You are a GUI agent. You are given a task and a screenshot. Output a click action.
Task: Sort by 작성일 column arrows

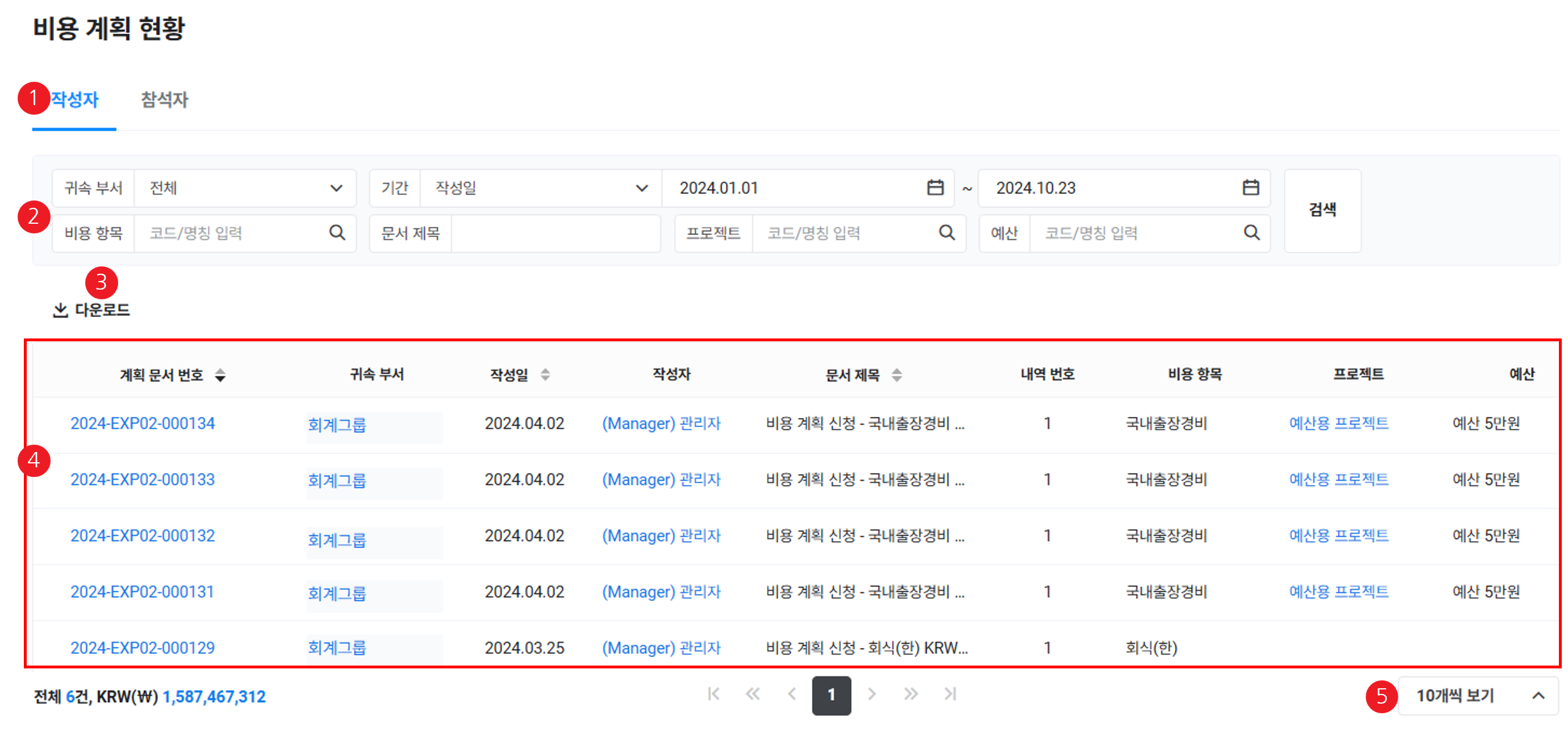[x=545, y=375]
